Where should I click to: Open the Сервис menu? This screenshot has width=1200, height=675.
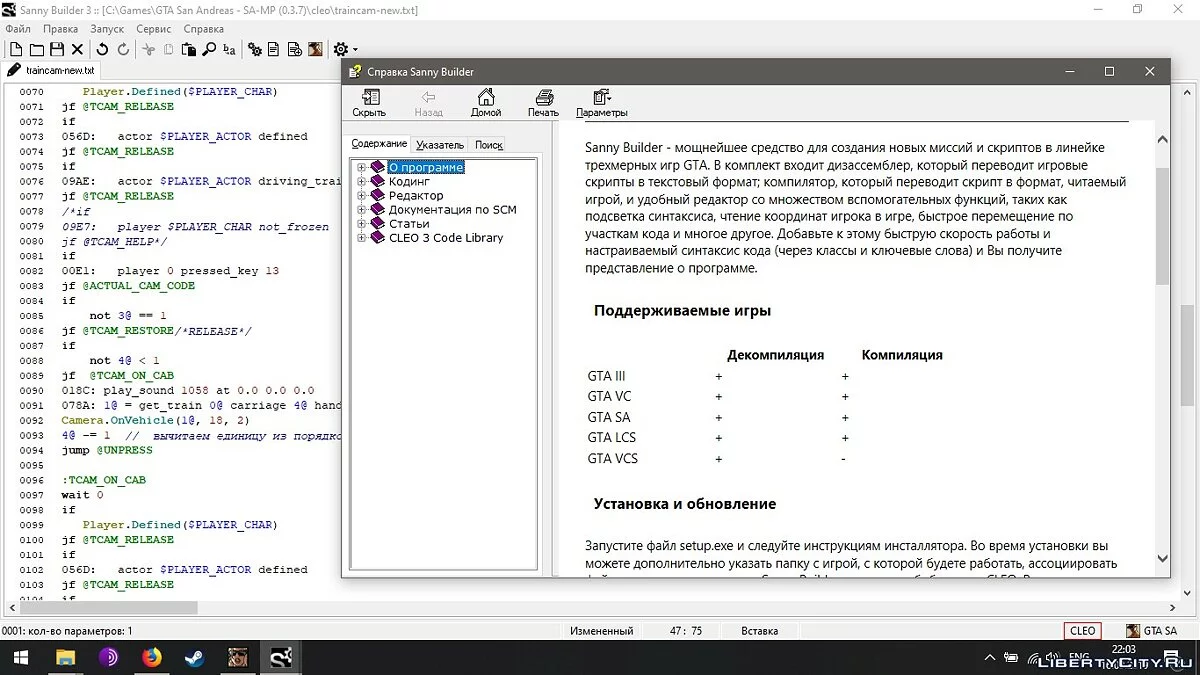[x=153, y=29]
